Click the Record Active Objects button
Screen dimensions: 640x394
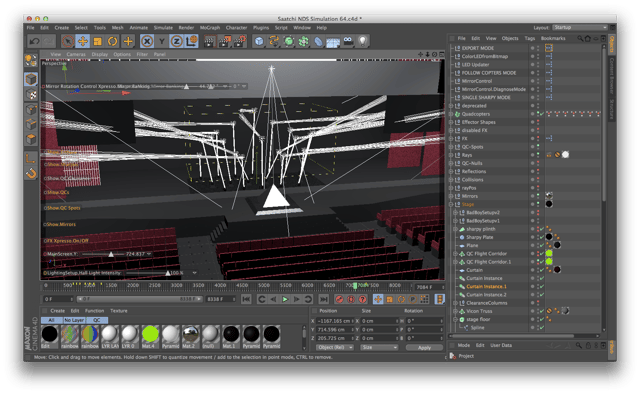tap(339, 299)
